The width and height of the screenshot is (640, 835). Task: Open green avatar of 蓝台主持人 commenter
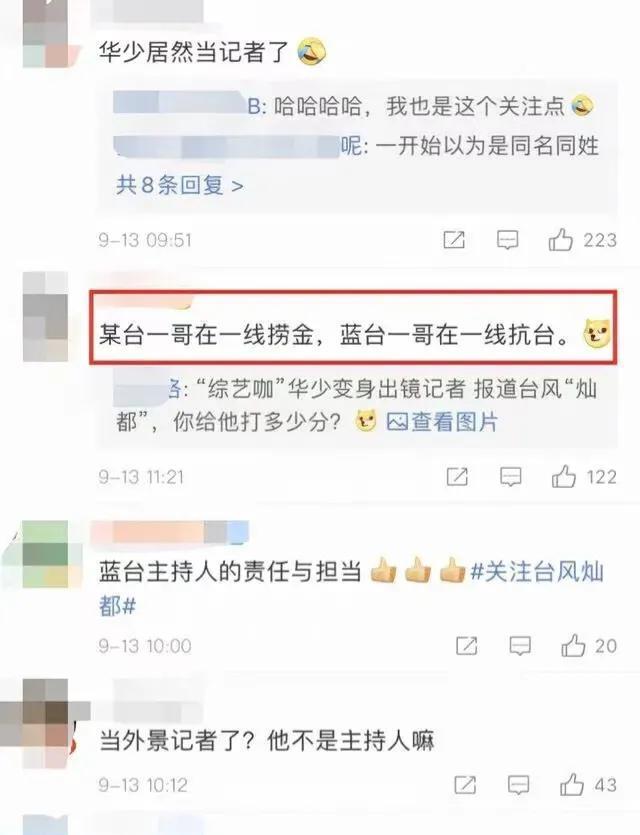[x=45, y=554]
